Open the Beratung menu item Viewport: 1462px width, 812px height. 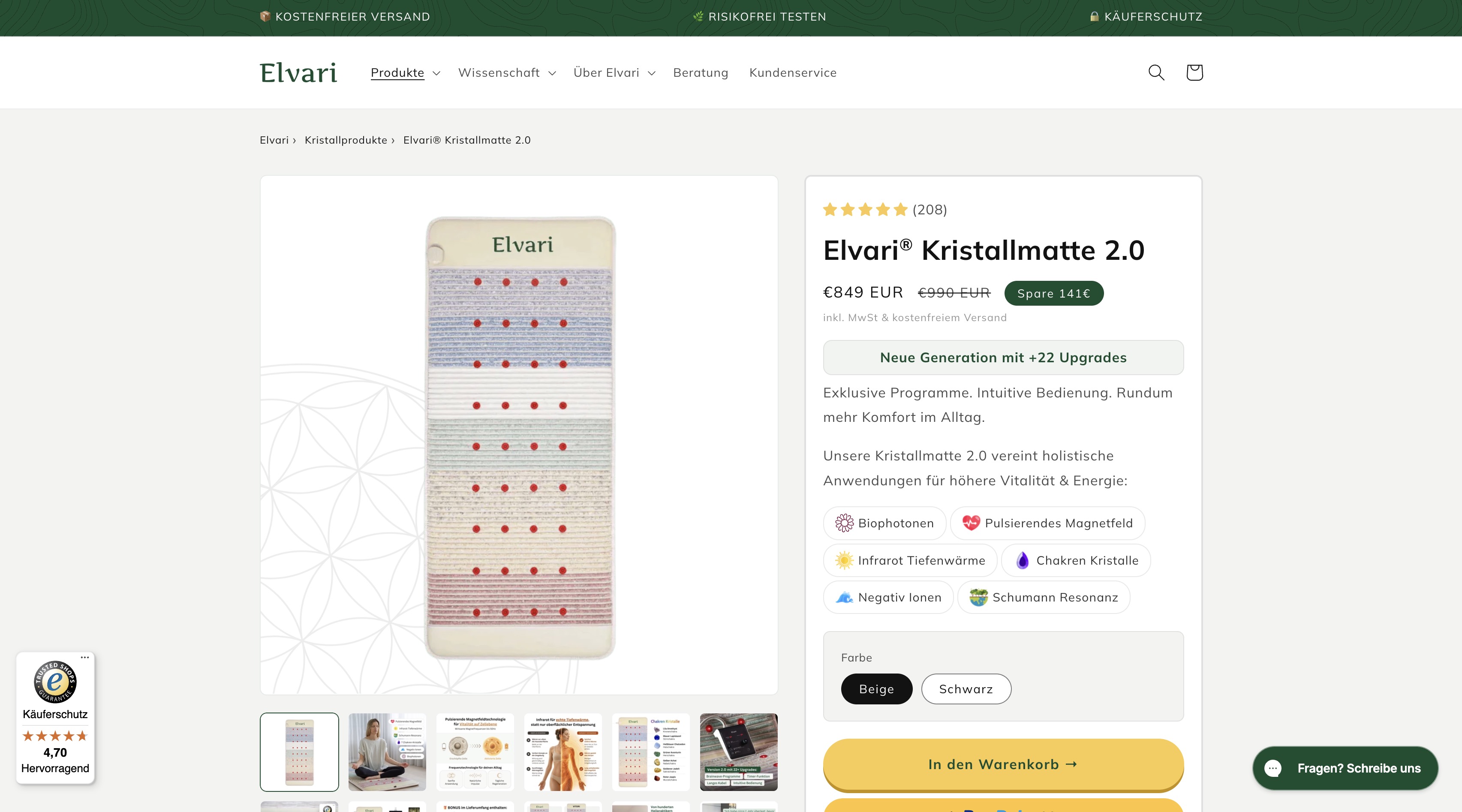(x=701, y=72)
